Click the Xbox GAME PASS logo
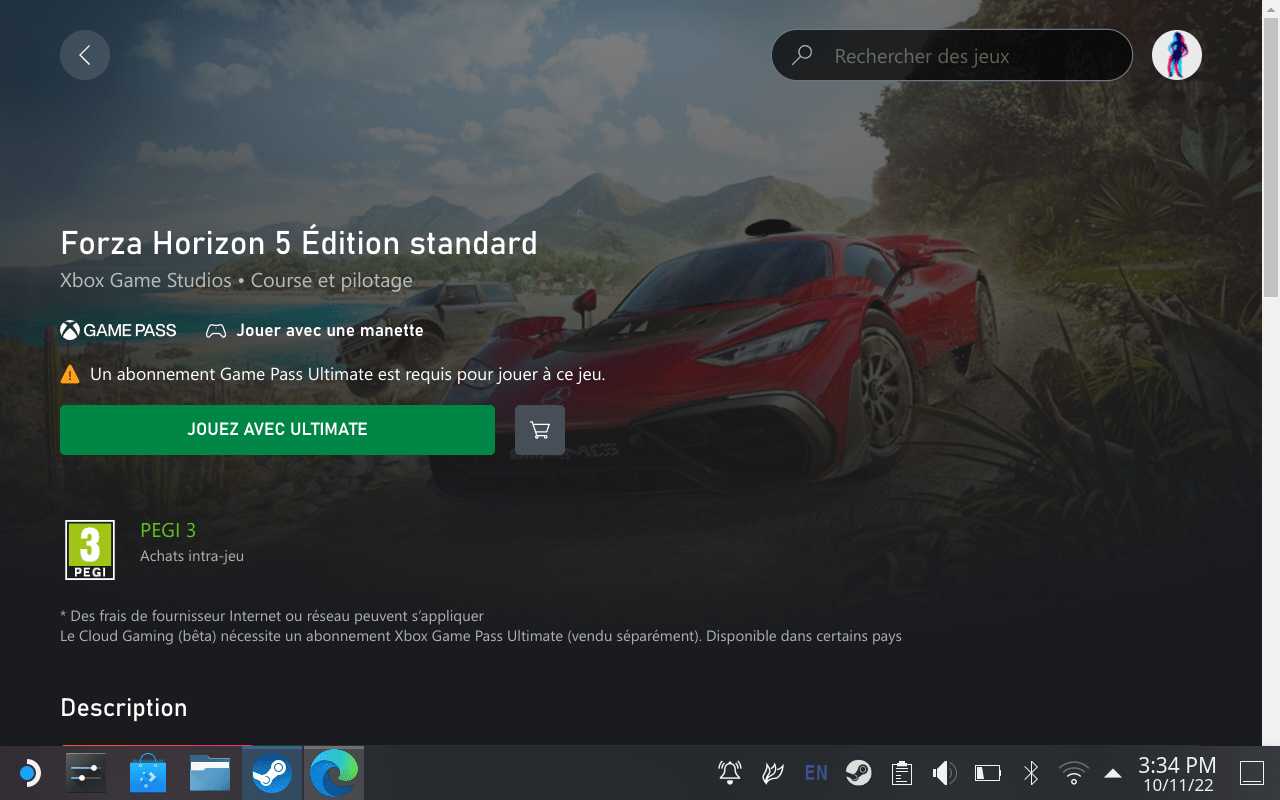Screen dimensions: 1280x800 coord(118,330)
